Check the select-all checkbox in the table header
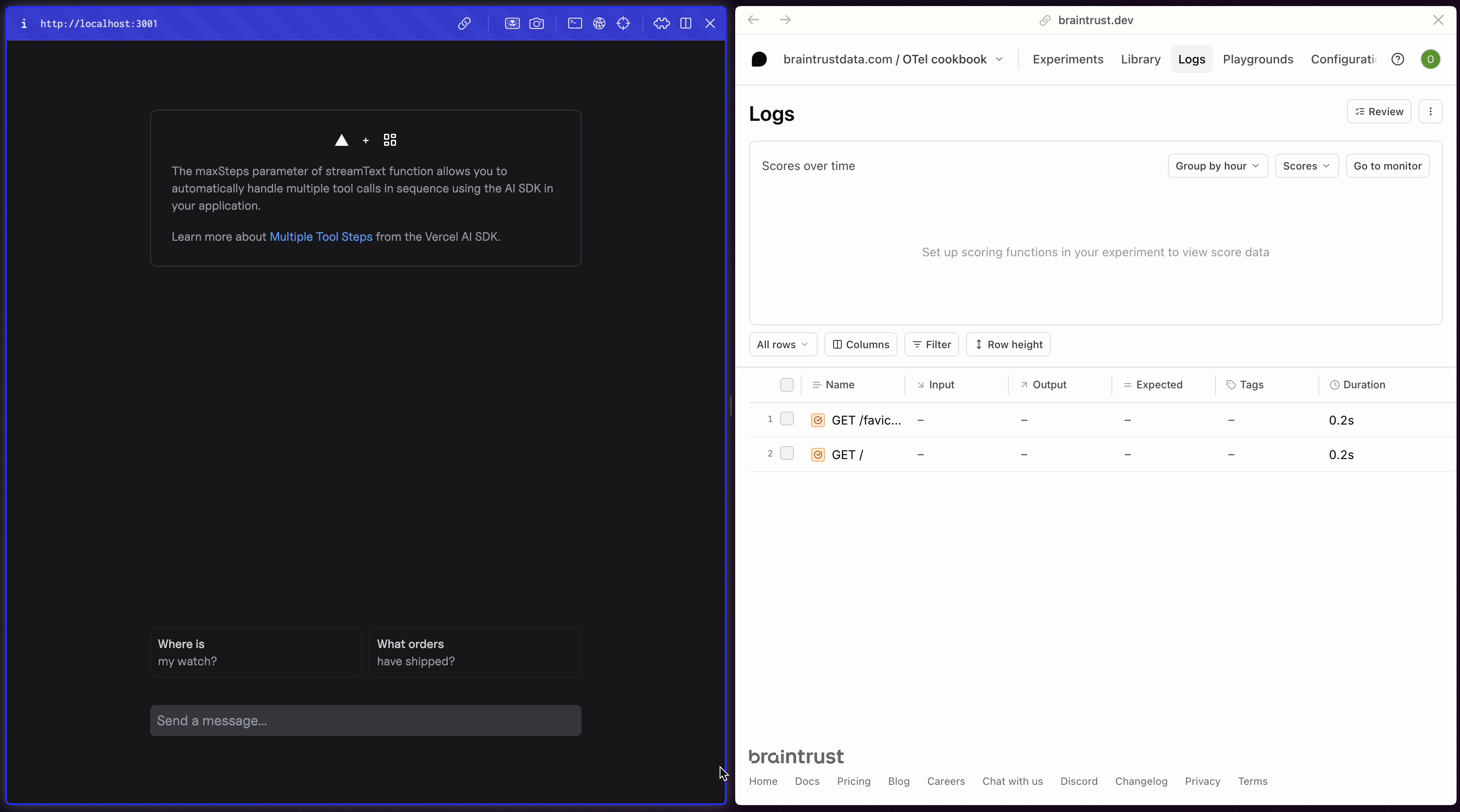The width and height of the screenshot is (1460, 812). [787, 385]
